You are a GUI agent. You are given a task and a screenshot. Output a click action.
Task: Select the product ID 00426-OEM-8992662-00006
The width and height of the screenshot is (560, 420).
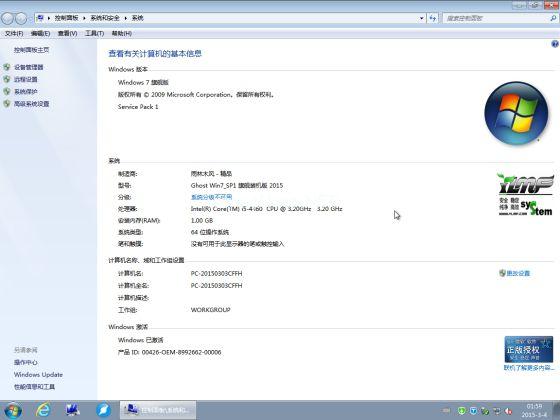pos(181,352)
